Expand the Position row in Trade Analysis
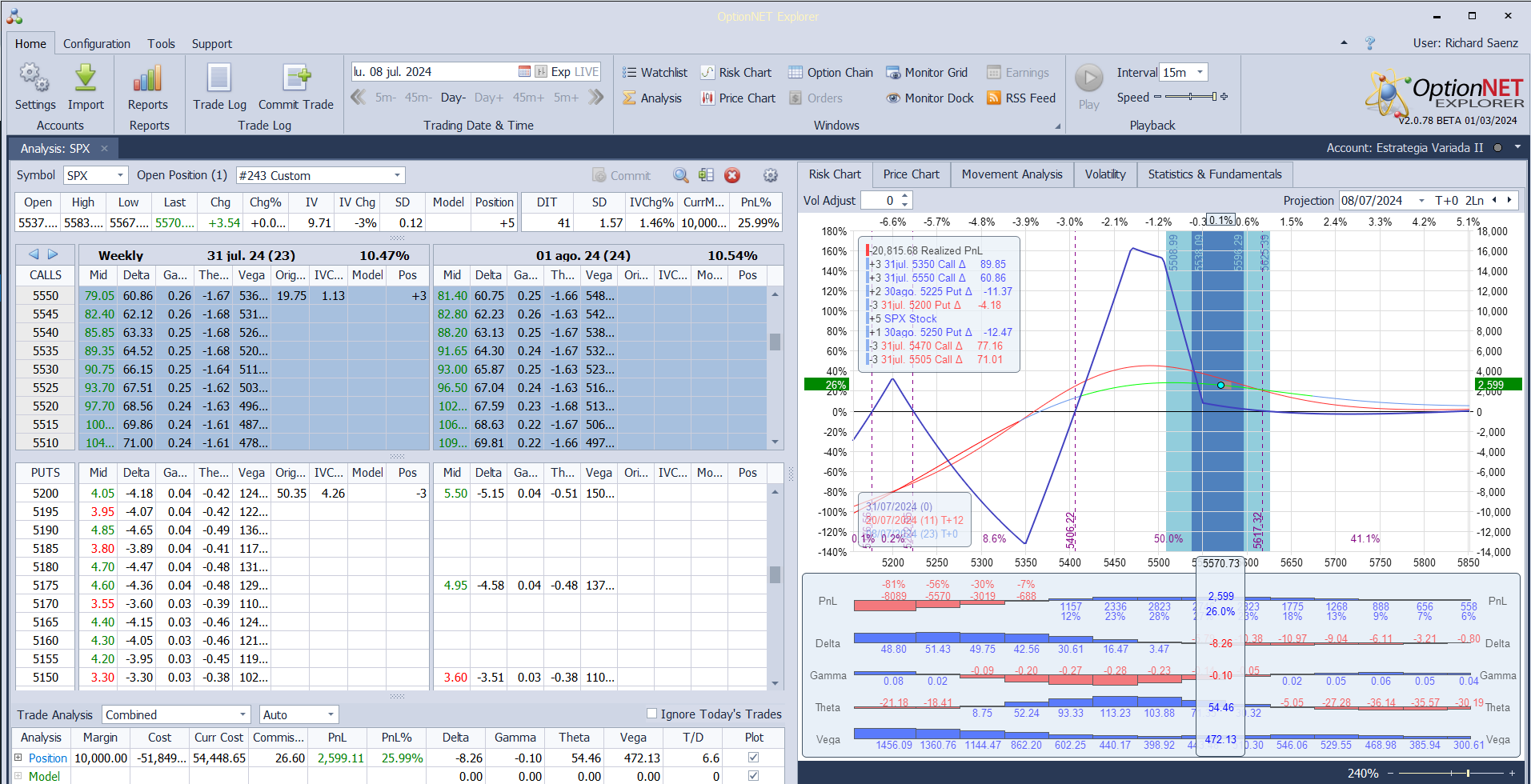This screenshot has width=1531, height=784. click(18, 758)
